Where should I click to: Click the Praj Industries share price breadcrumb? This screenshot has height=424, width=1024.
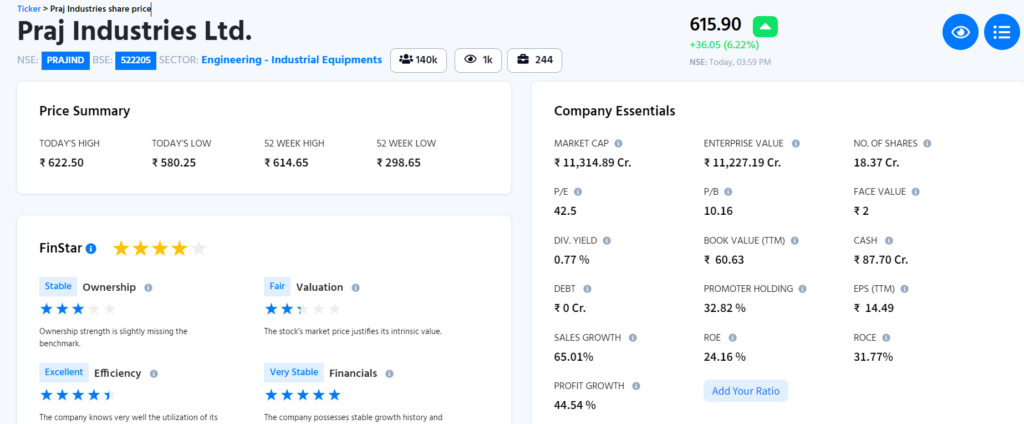tap(101, 9)
